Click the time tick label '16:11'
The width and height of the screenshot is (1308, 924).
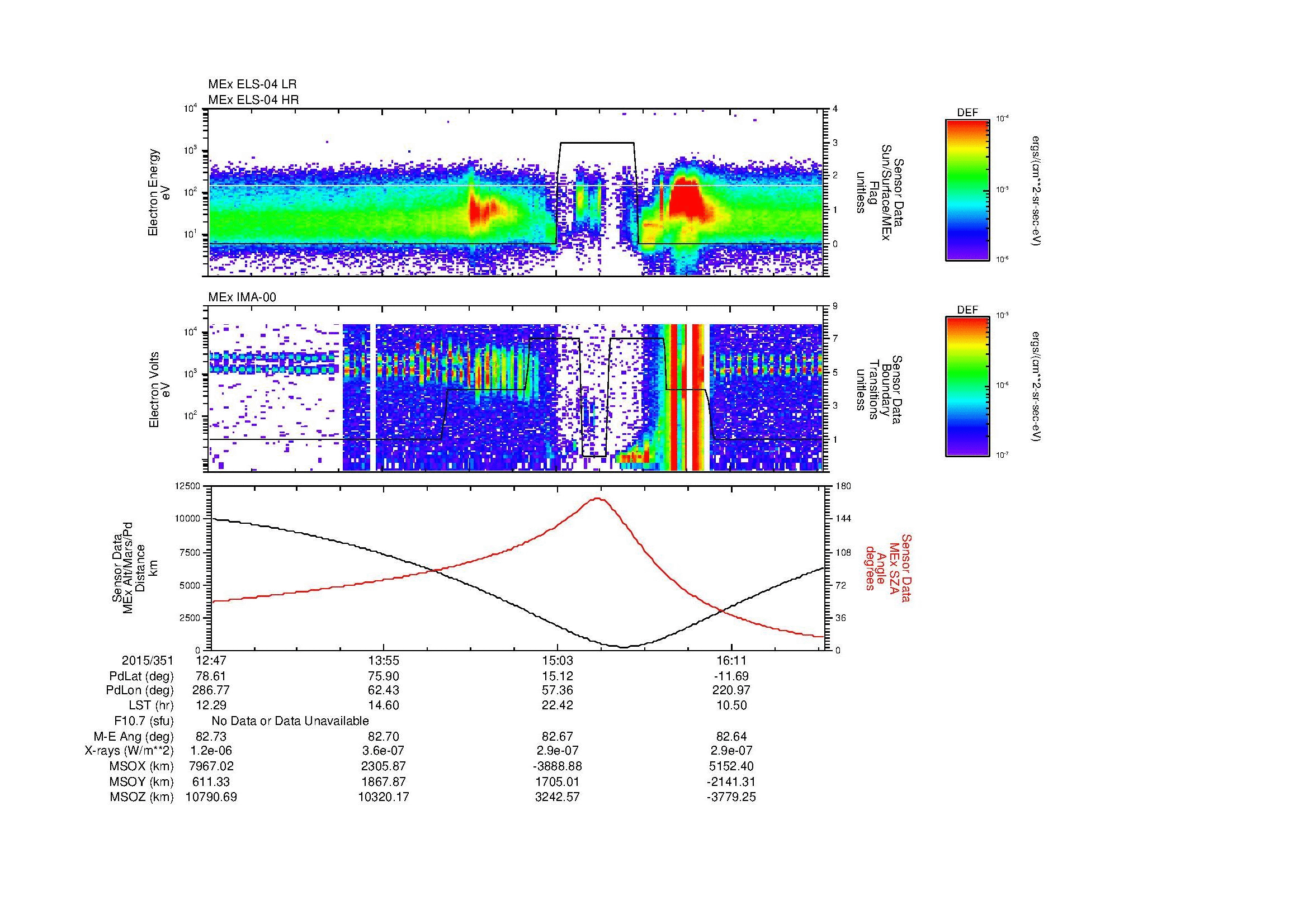[731, 661]
